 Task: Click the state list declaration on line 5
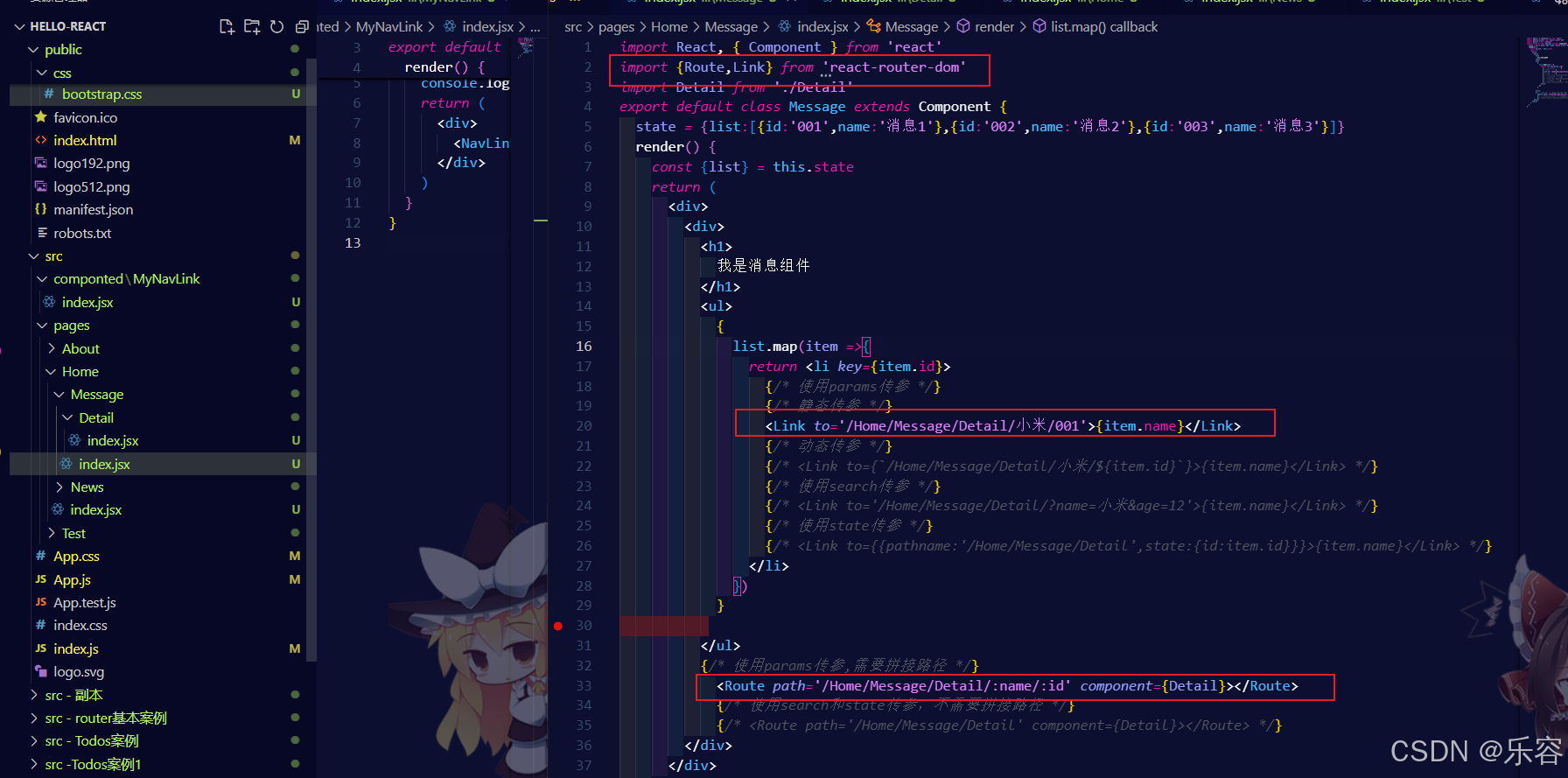[990, 127]
